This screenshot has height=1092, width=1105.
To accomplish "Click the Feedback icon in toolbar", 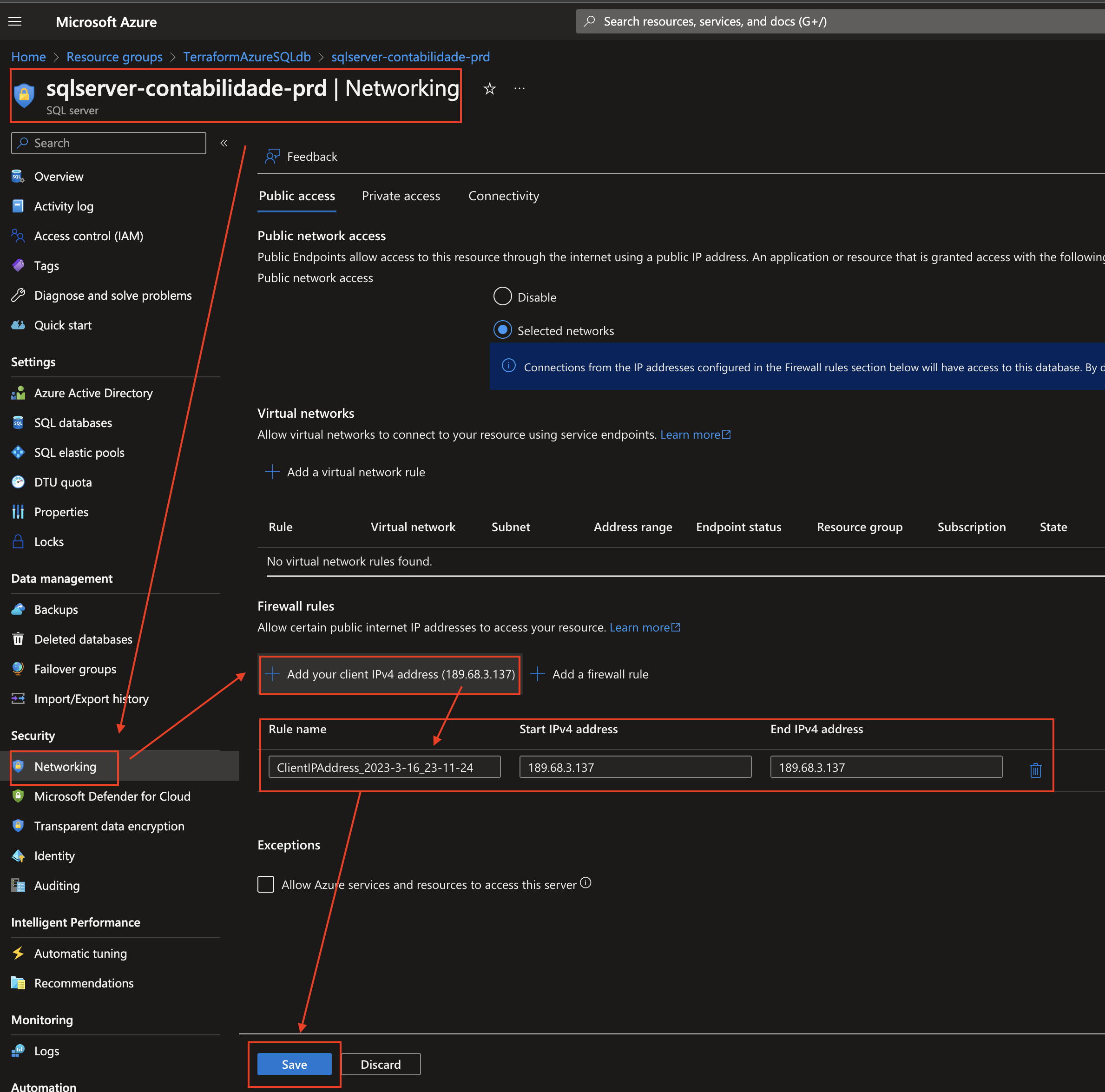I will (x=272, y=156).
